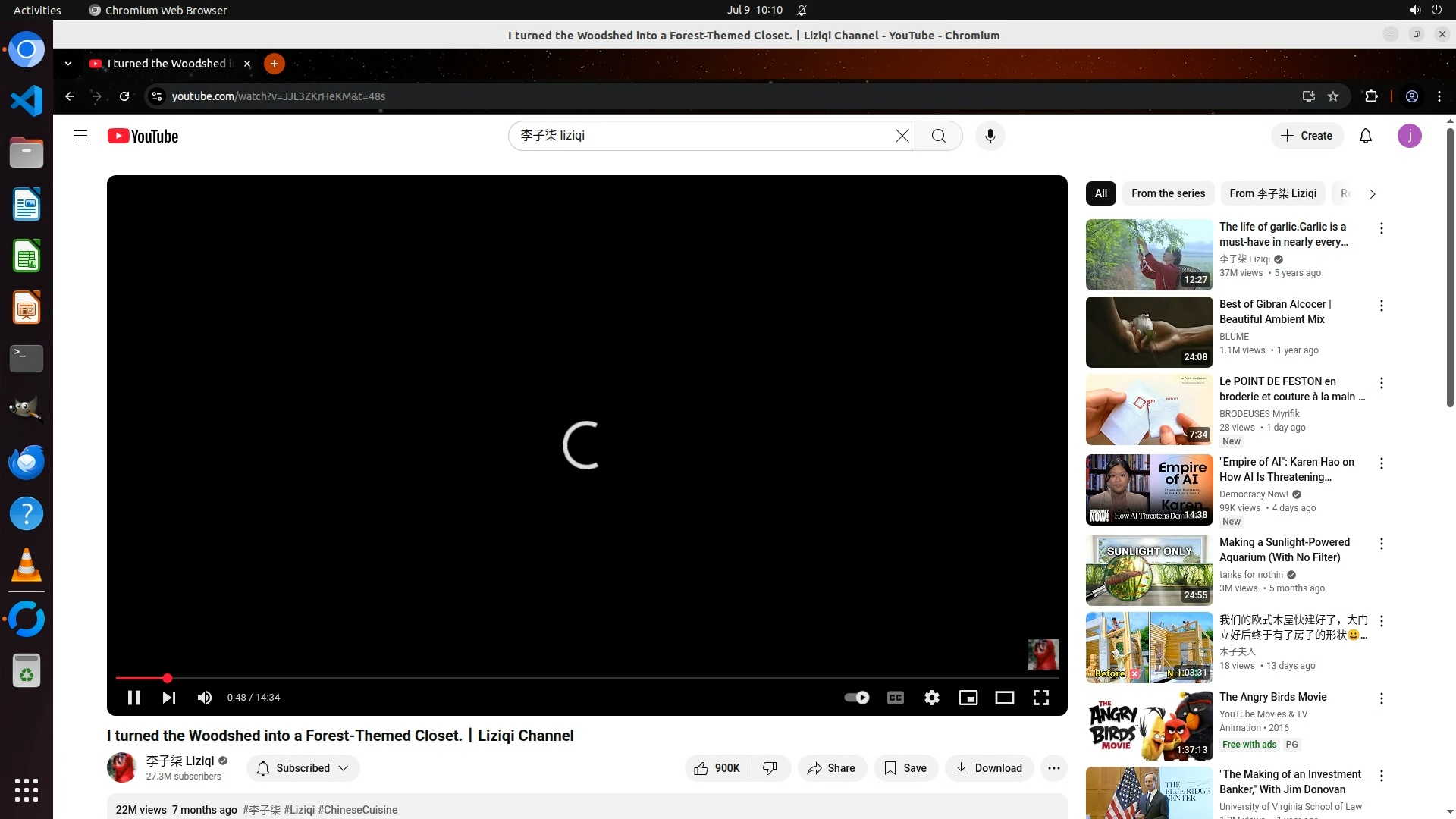Toggle autoplay switch off

click(x=857, y=698)
